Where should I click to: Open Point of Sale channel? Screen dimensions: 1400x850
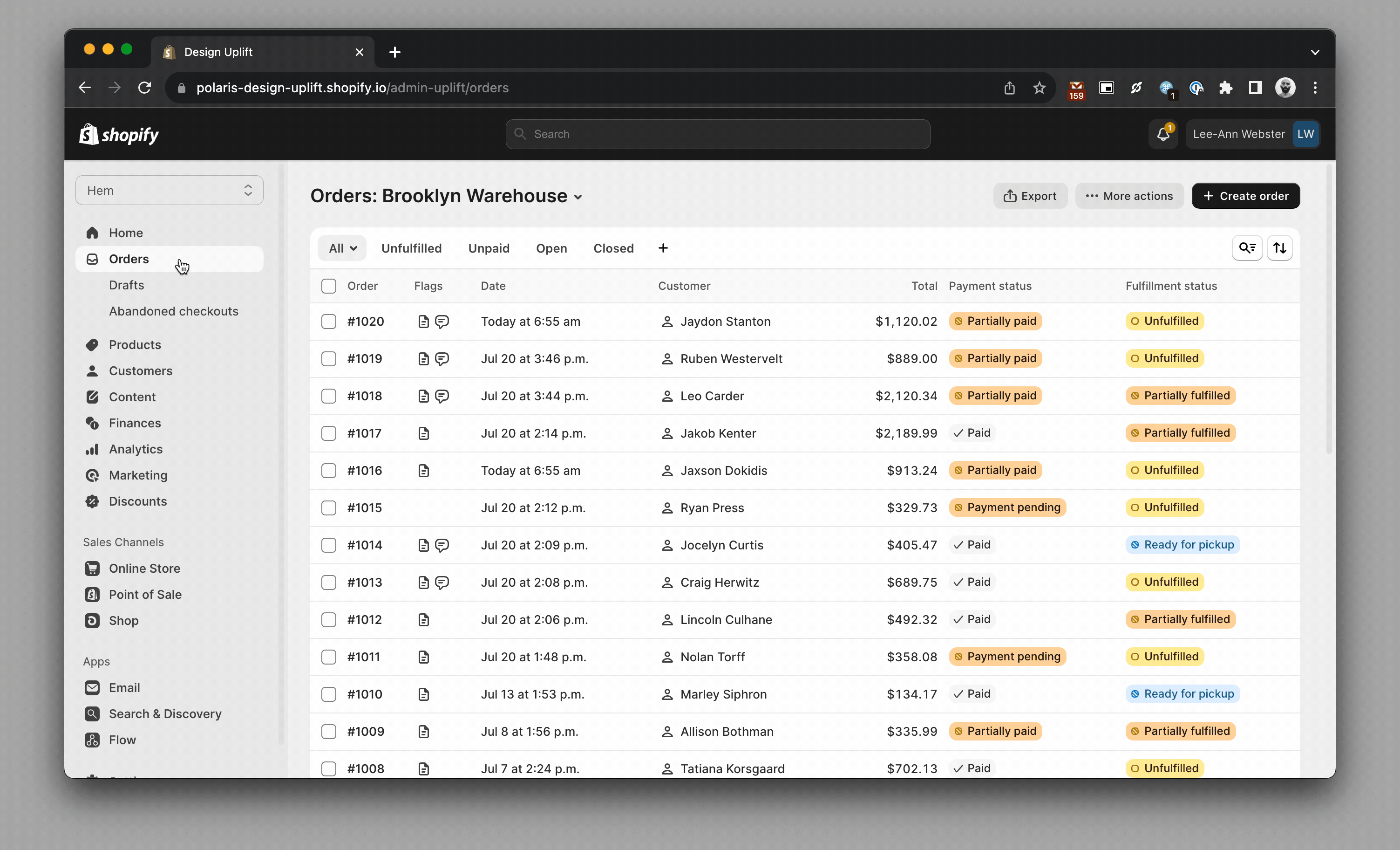(x=145, y=594)
